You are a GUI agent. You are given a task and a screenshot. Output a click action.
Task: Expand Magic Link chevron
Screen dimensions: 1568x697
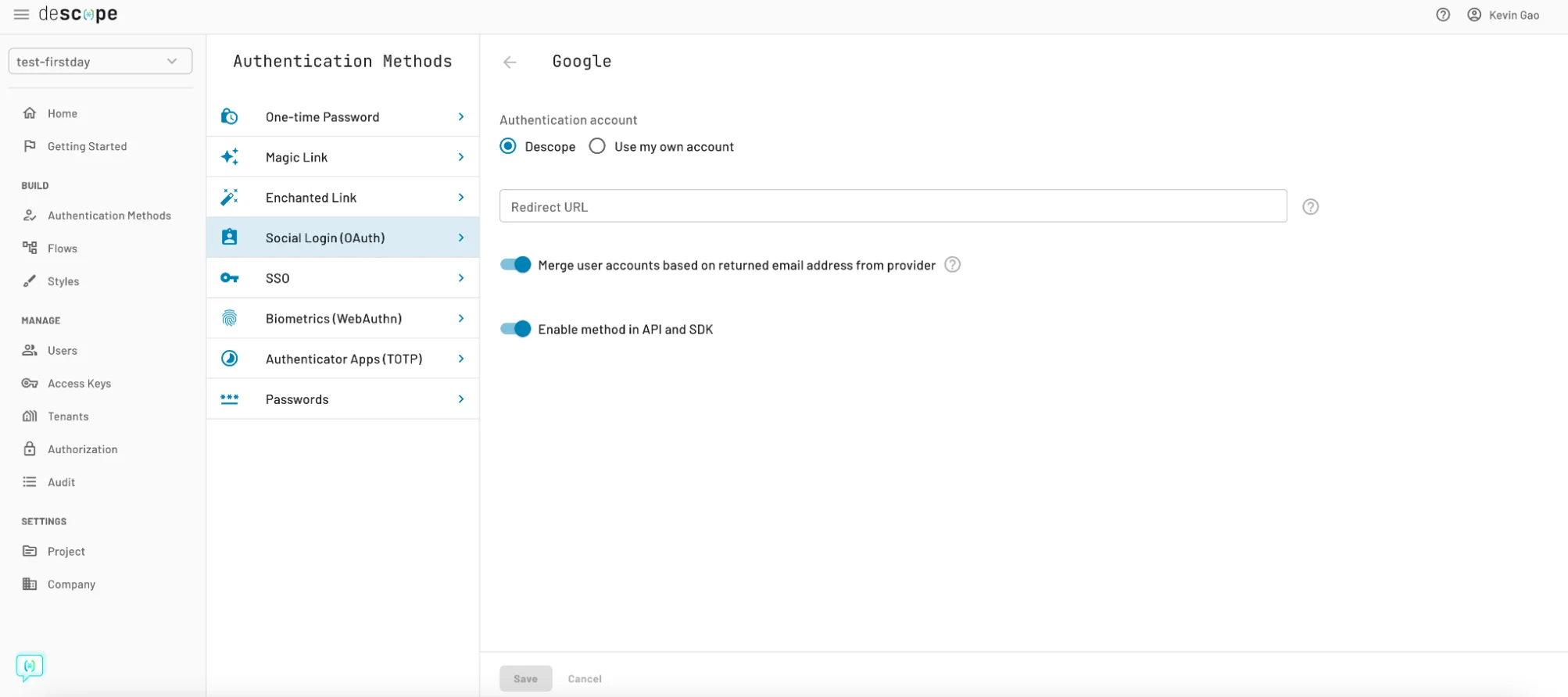(x=461, y=157)
